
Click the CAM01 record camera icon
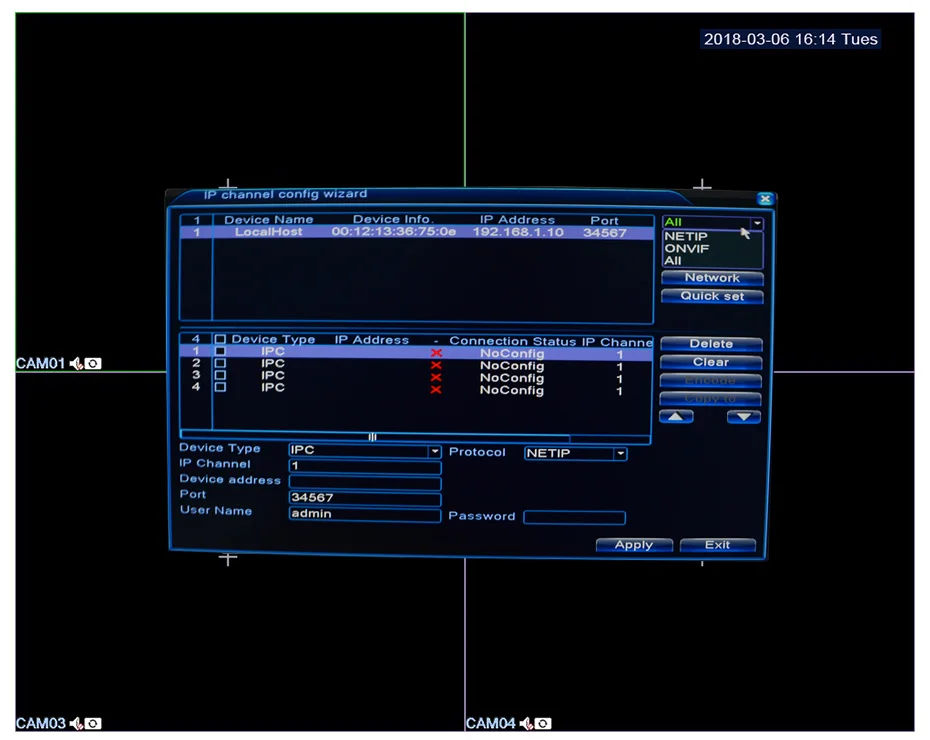93,363
